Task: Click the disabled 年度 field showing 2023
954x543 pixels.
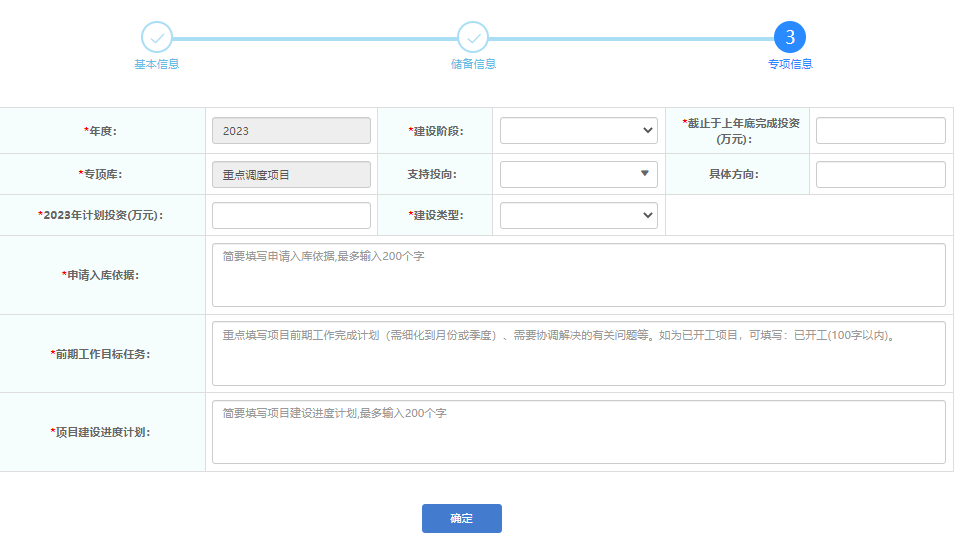Action: [291, 131]
